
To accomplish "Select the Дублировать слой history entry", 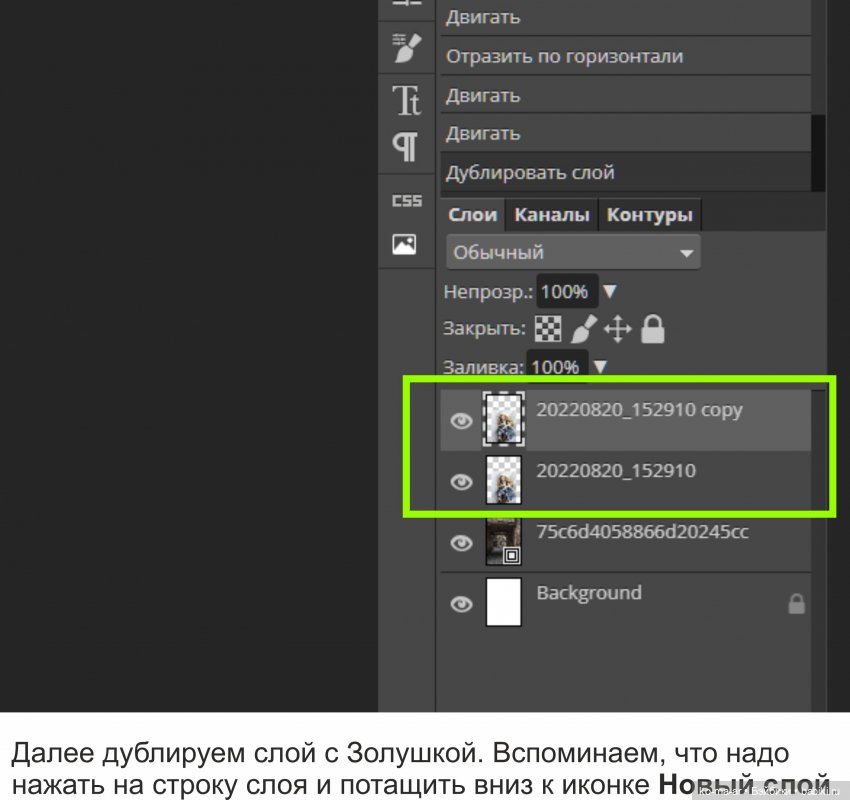I will coord(530,171).
